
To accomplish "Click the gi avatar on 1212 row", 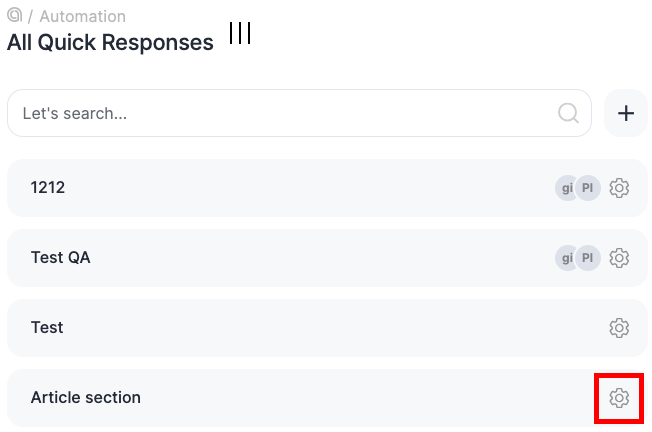I will [568, 188].
